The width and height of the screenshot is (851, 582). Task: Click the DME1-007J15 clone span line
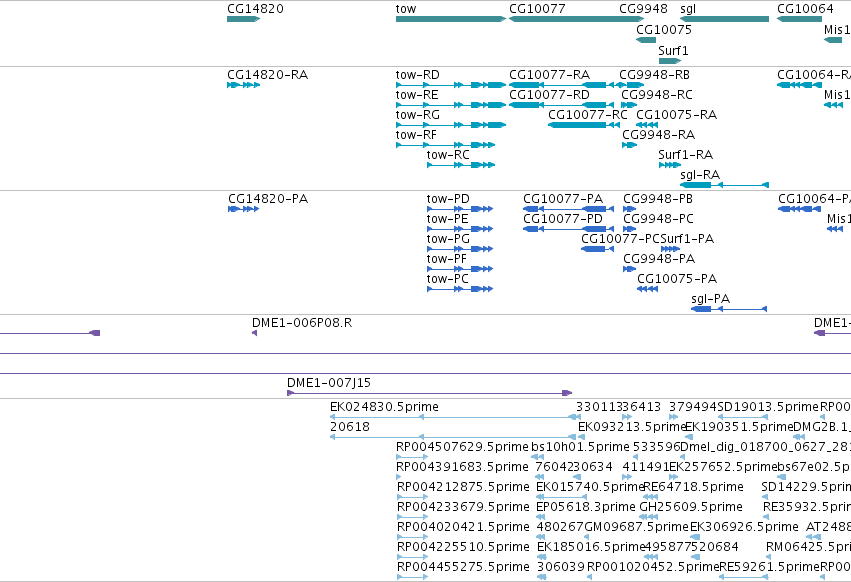(x=429, y=393)
